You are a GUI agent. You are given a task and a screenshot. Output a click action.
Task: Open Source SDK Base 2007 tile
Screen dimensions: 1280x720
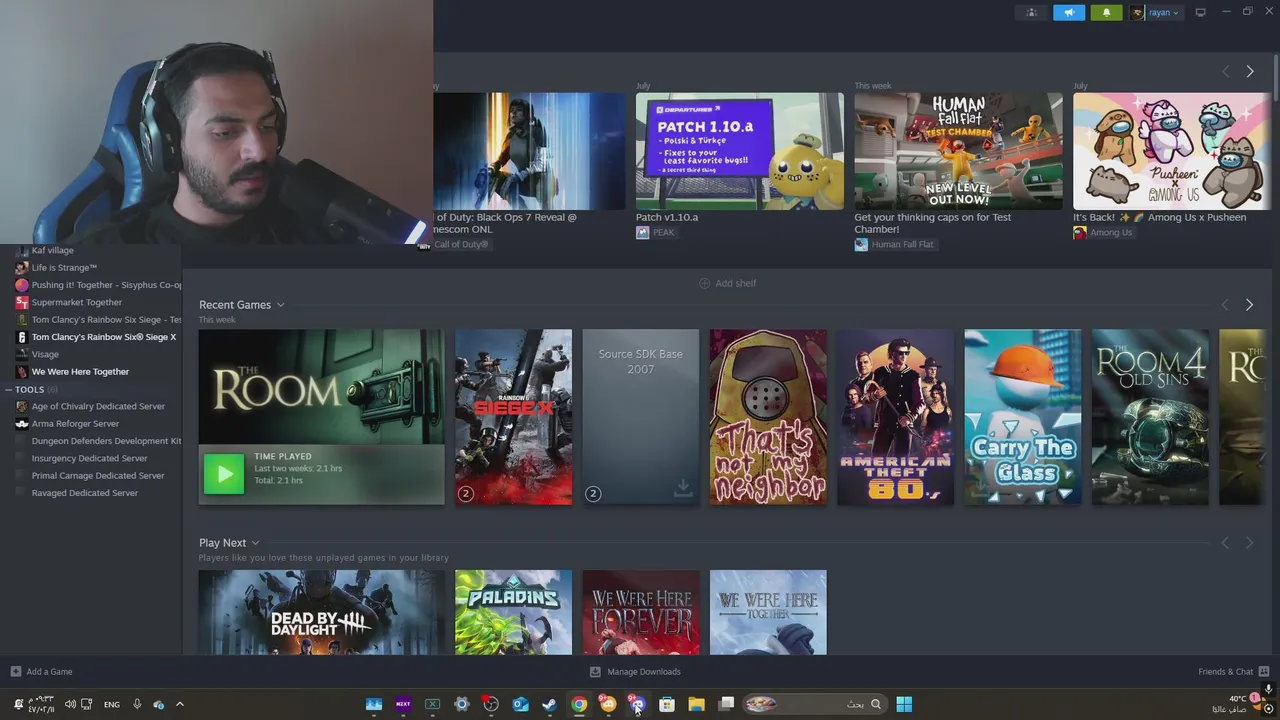pyautogui.click(x=641, y=417)
